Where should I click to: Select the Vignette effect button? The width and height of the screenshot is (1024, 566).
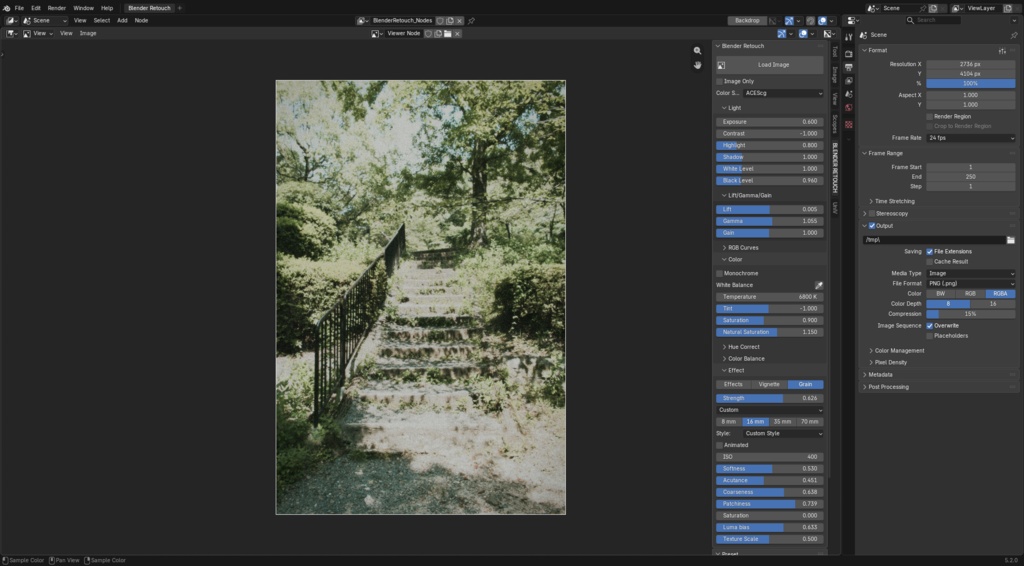point(769,385)
